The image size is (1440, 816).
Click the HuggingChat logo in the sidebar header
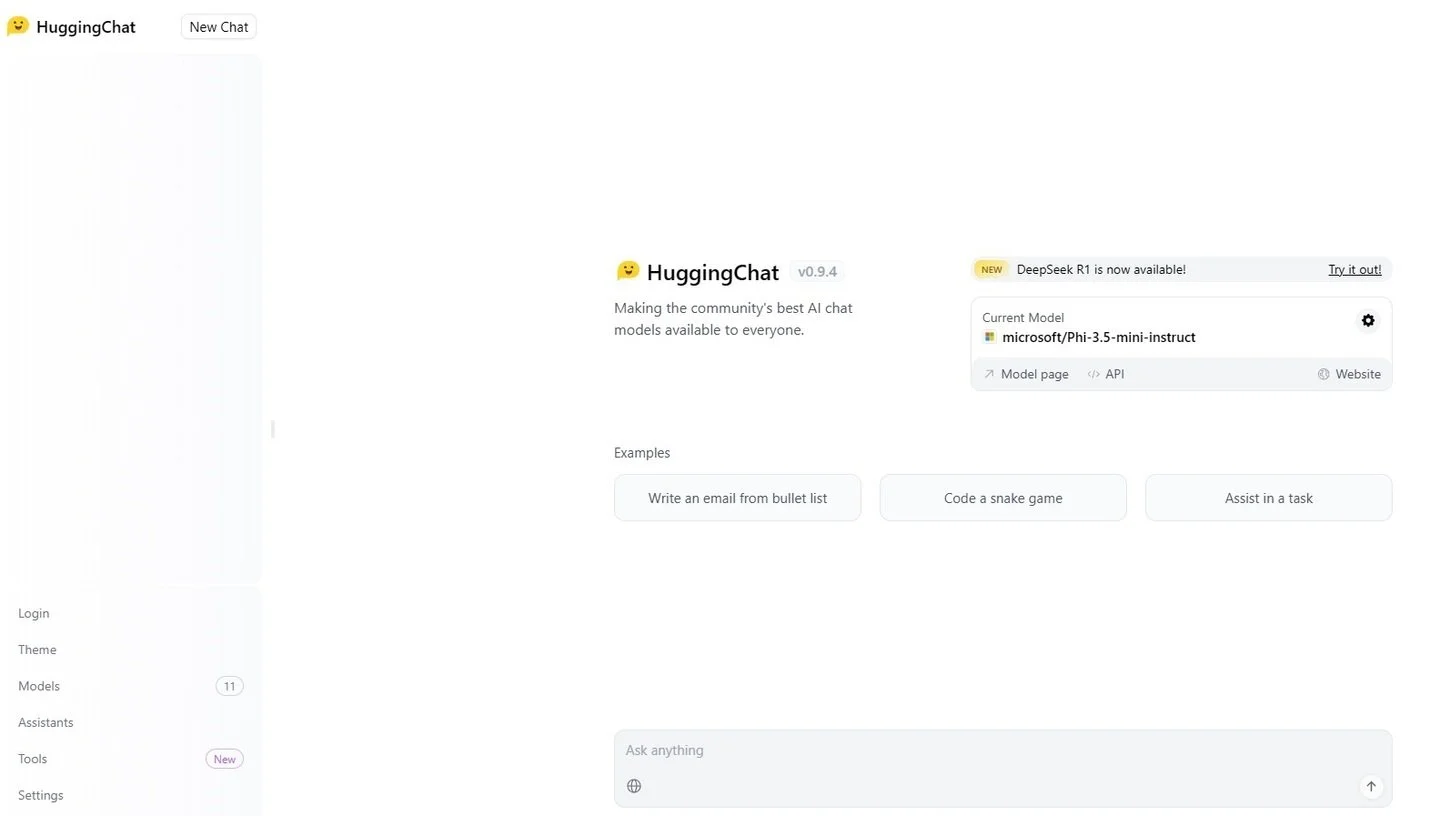[70, 27]
